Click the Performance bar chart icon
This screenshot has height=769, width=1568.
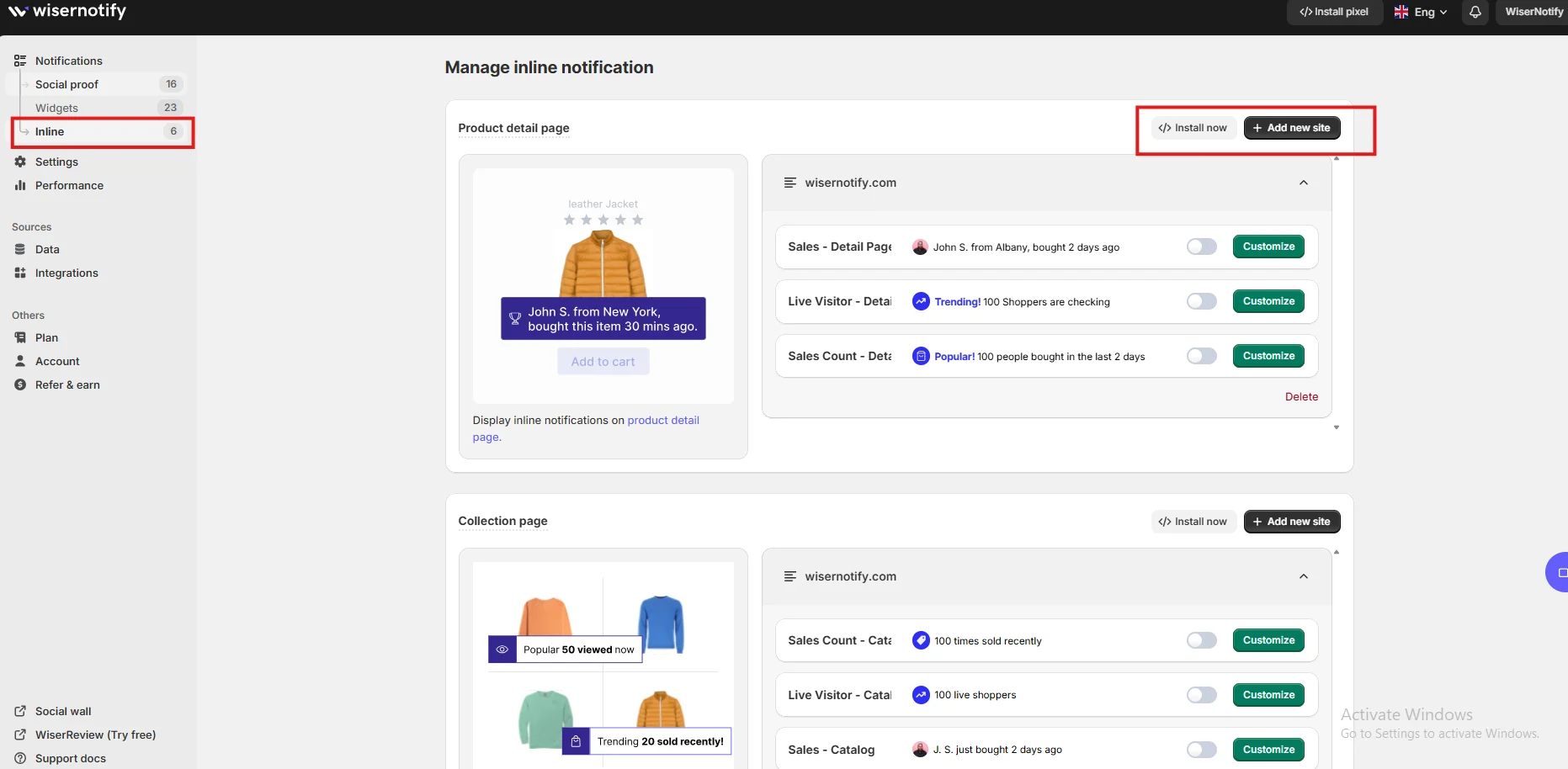pyautogui.click(x=20, y=185)
